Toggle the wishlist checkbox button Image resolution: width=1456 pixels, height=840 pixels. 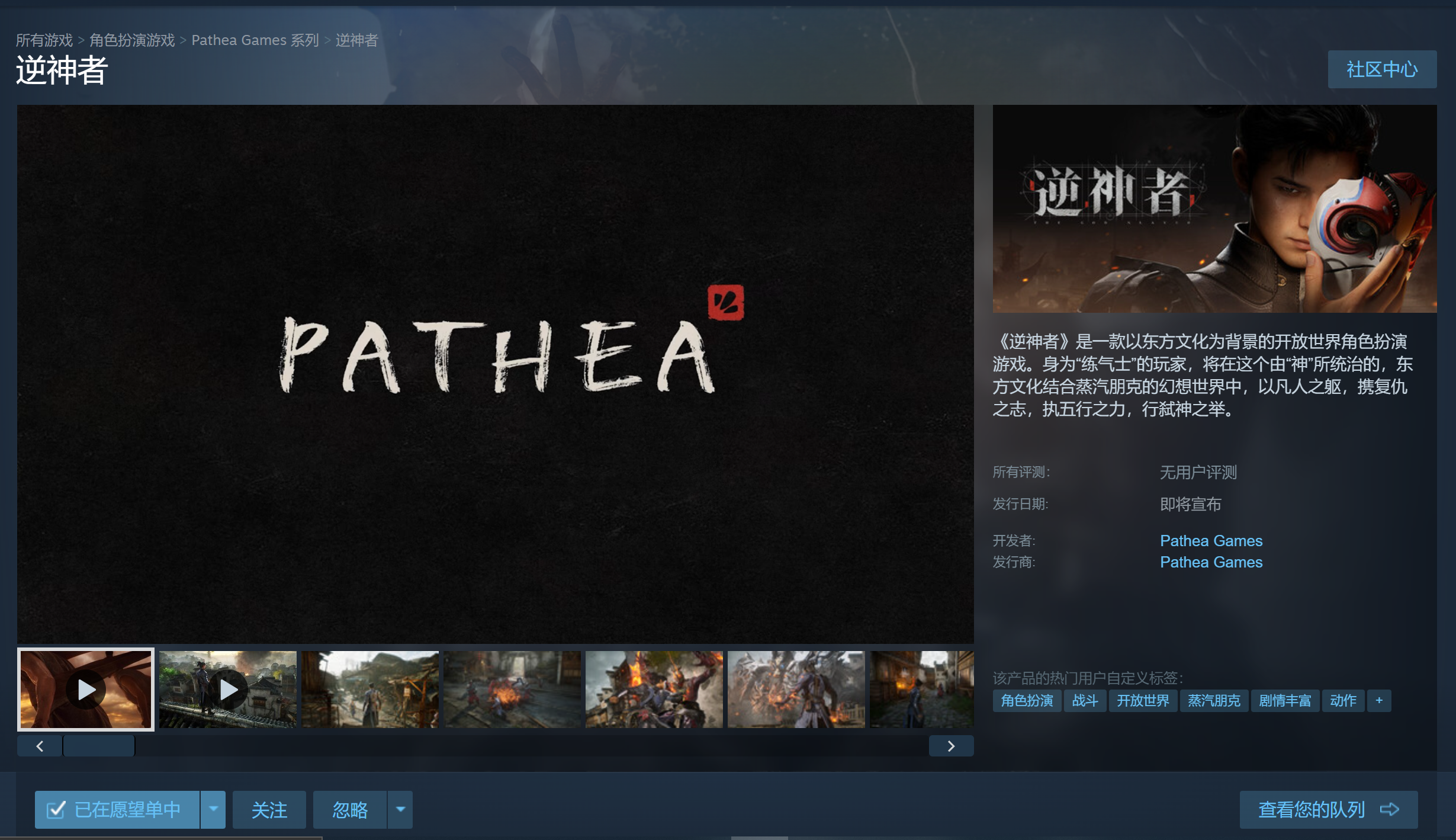117,809
